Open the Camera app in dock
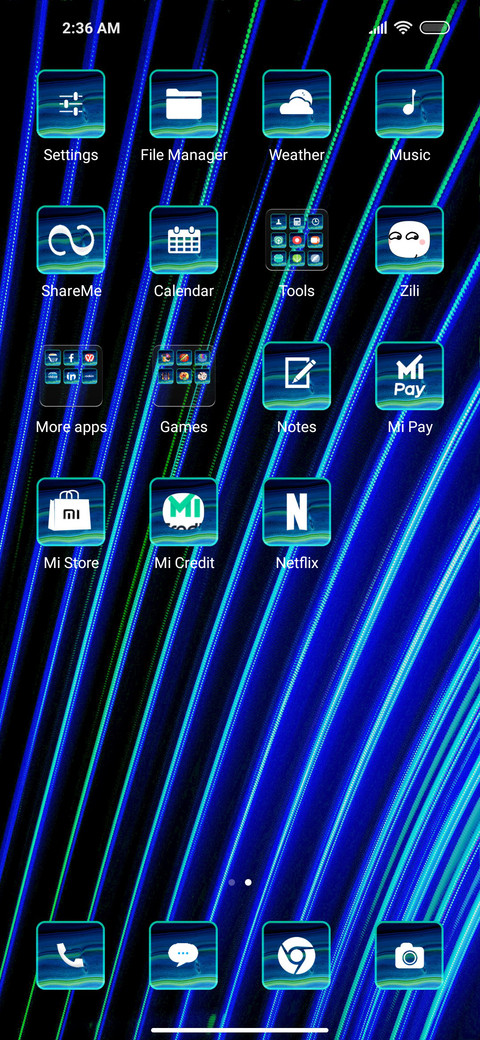This screenshot has height=1040, width=480. click(x=410, y=956)
